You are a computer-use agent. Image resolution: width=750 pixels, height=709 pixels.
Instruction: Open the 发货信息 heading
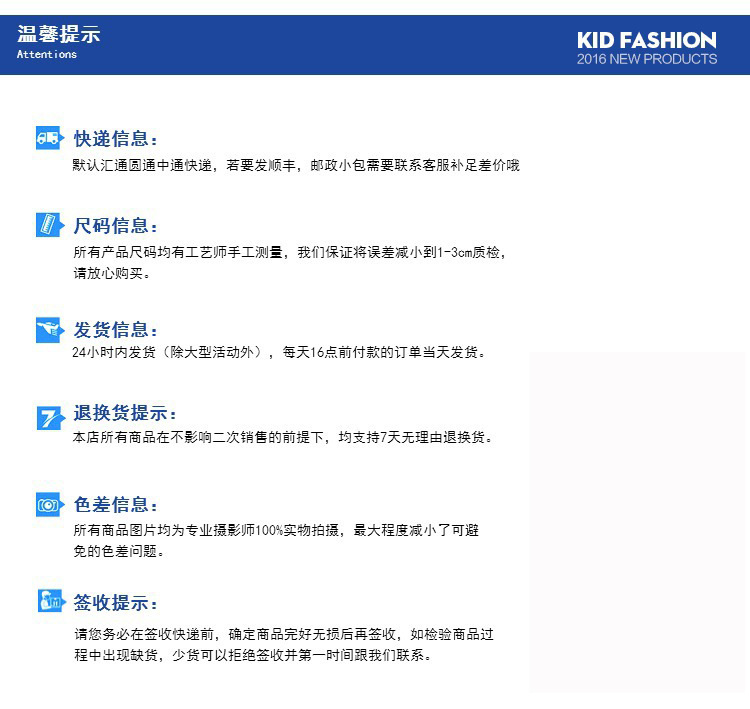coord(115,329)
